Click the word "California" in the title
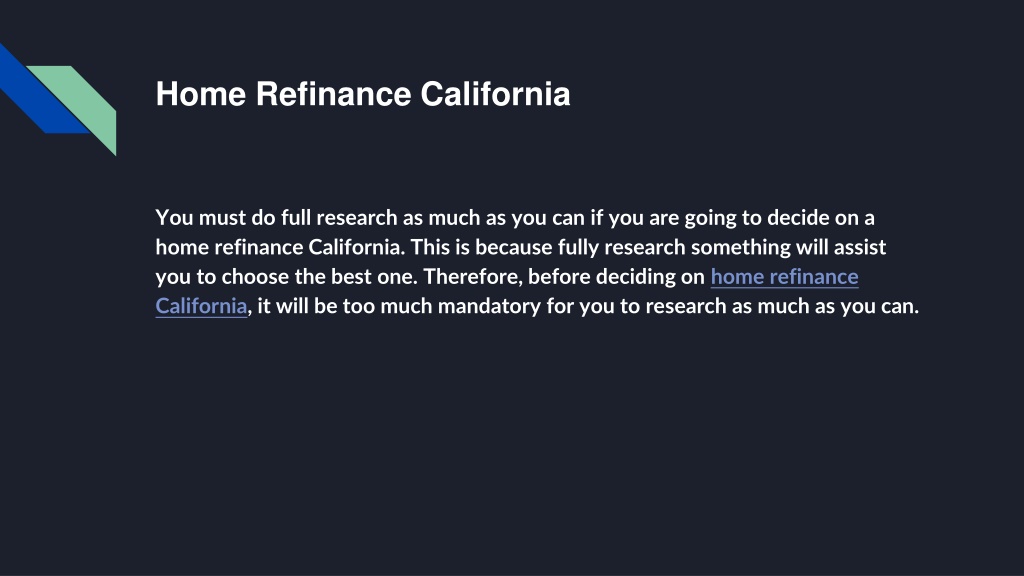This screenshot has height=576, width=1024. [496, 94]
